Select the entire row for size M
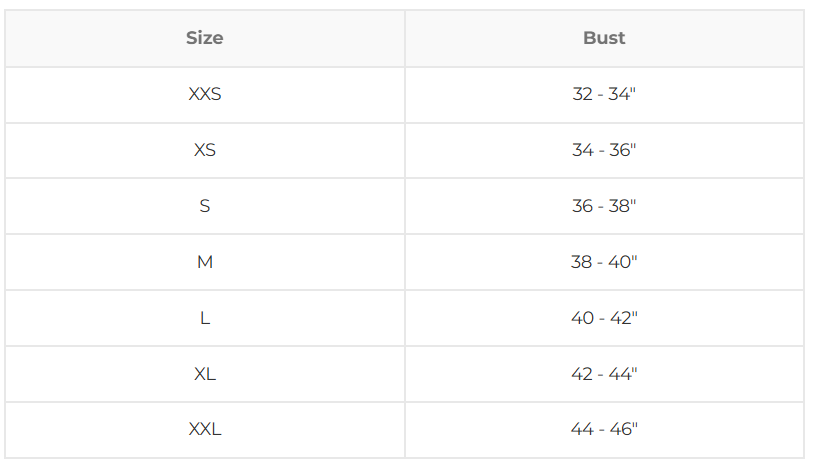The width and height of the screenshot is (815, 473). click(x=404, y=262)
